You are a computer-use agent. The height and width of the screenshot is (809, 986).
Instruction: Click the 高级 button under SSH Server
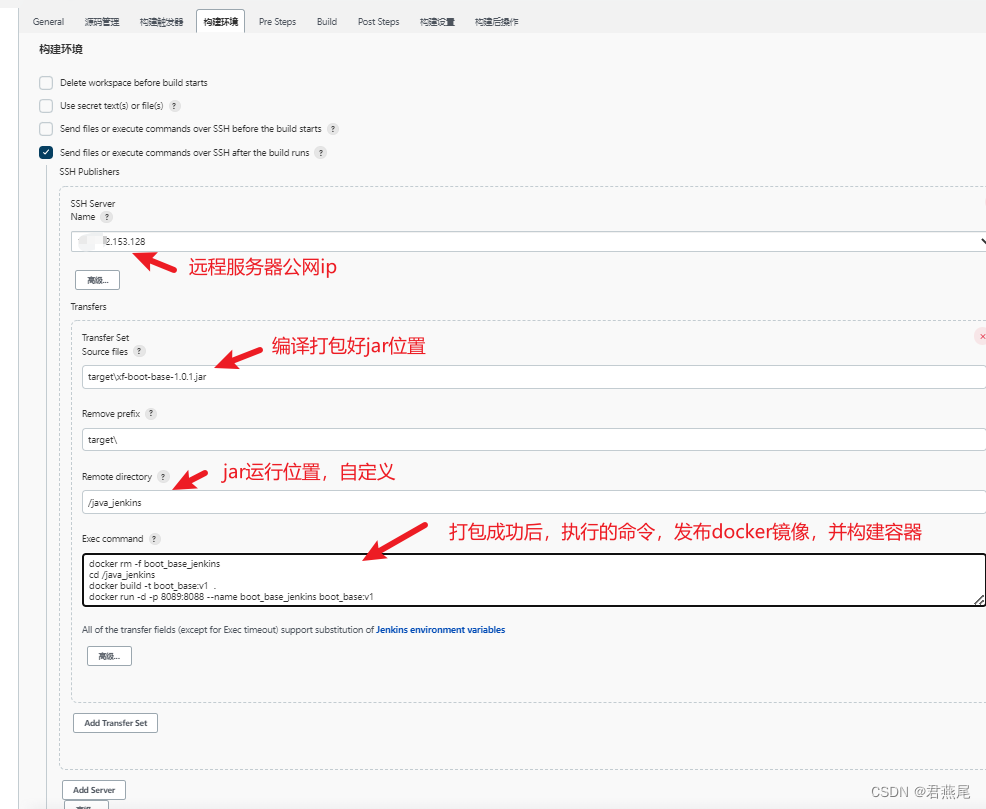(x=97, y=280)
